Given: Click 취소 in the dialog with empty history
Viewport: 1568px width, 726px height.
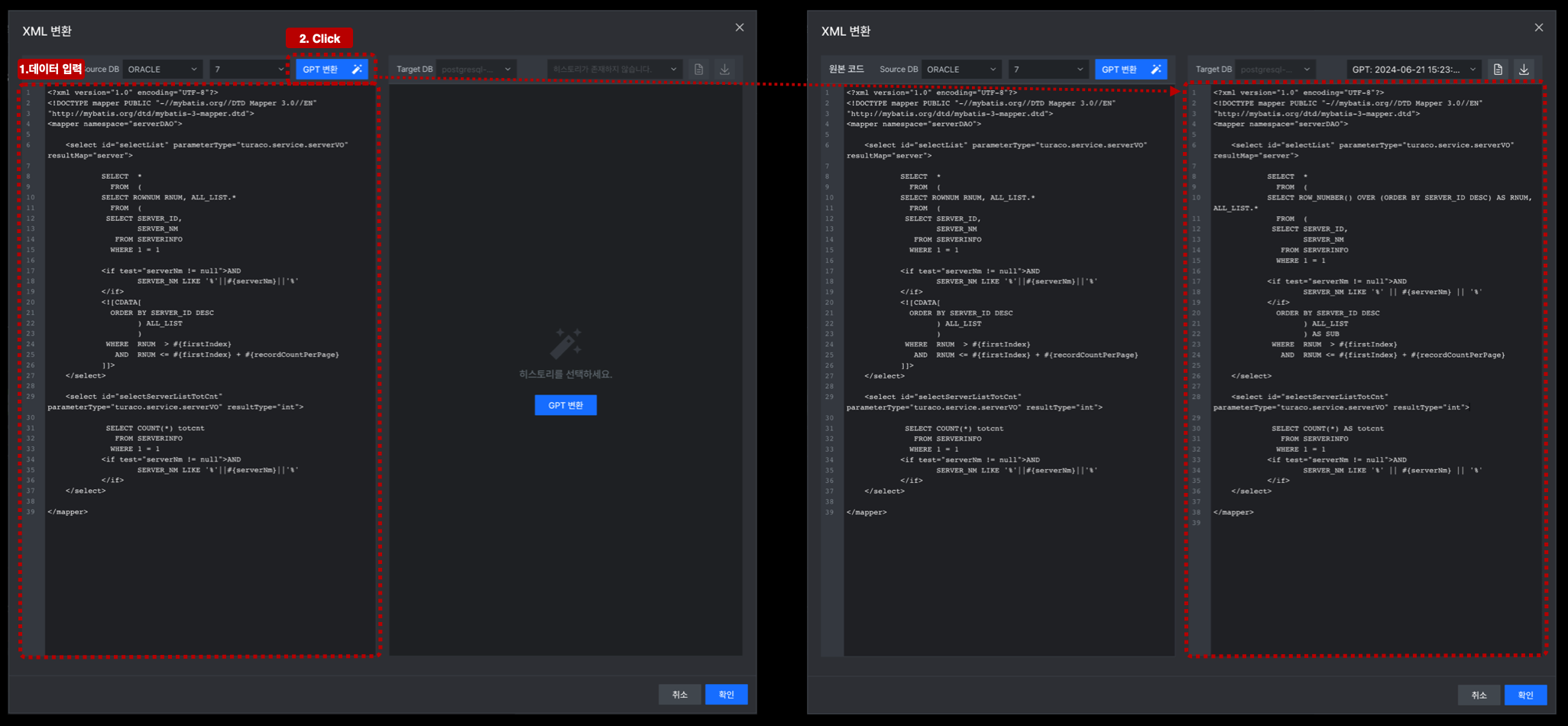Looking at the screenshot, I should click(680, 695).
